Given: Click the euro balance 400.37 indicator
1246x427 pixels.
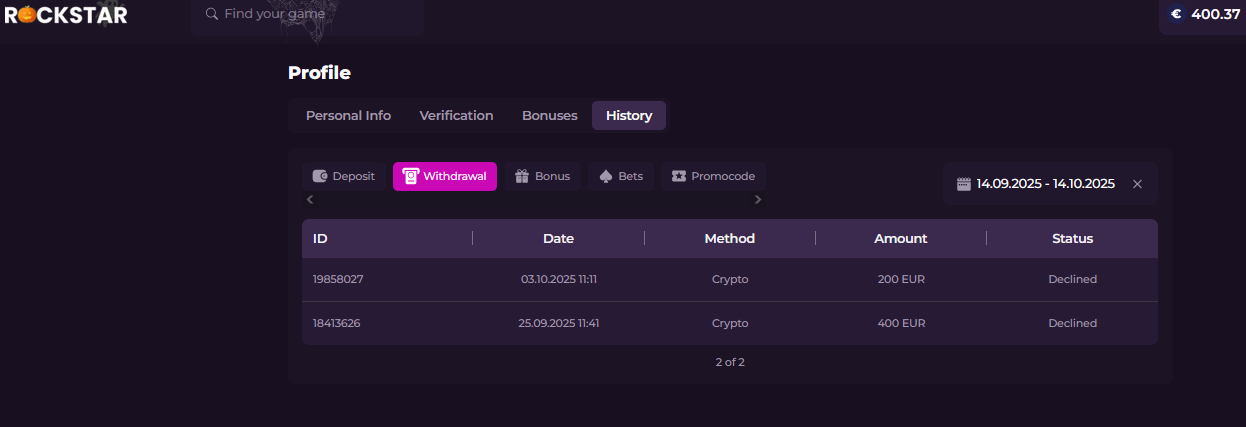Looking at the screenshot, I should (1204, 15).
